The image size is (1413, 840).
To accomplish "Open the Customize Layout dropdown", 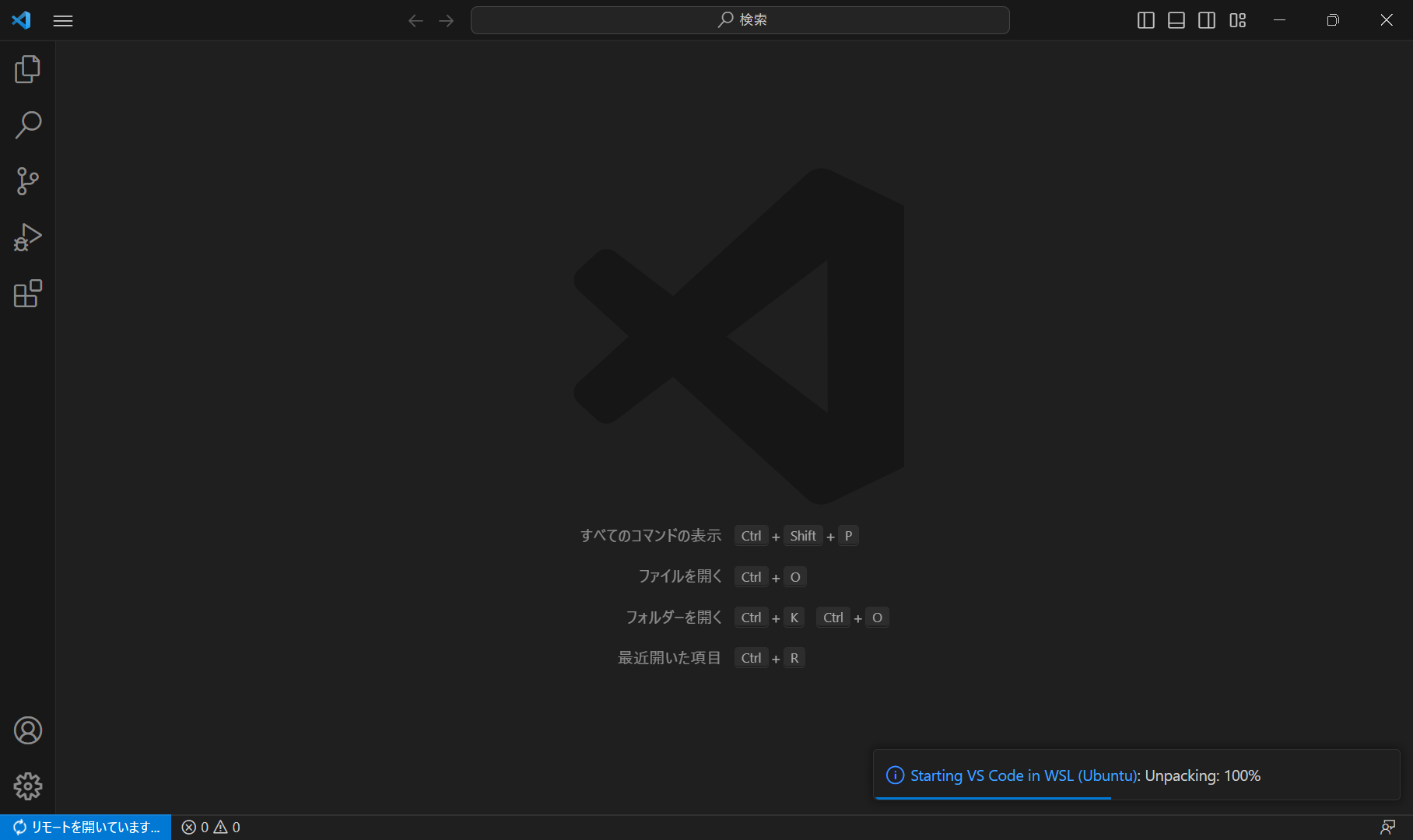I will tap(1236, 20).
